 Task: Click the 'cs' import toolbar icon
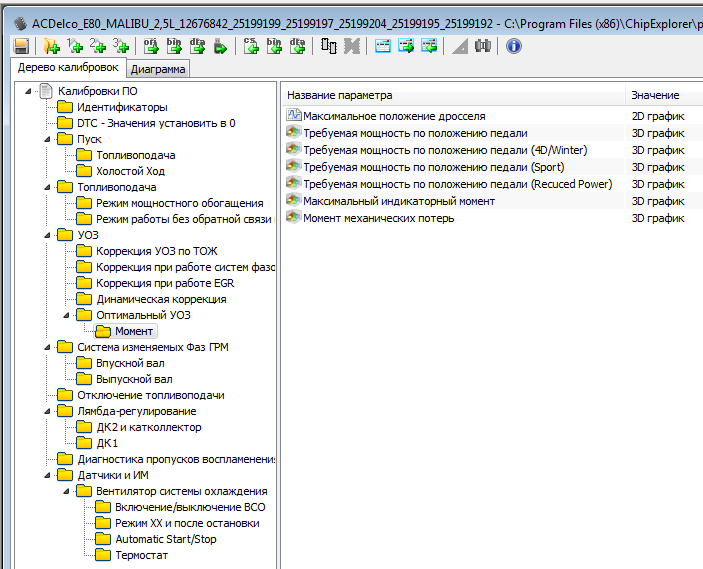[253, 46]
